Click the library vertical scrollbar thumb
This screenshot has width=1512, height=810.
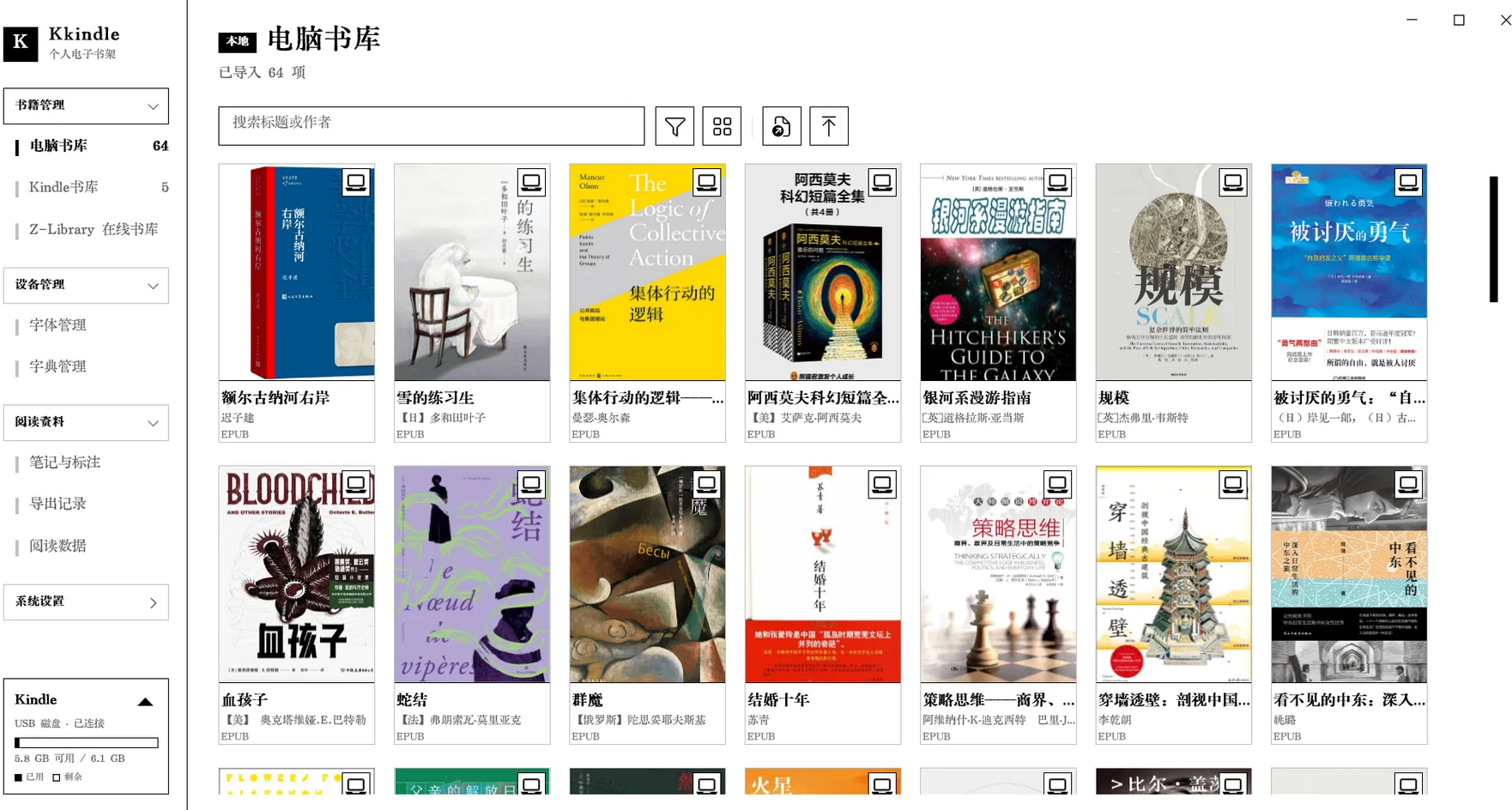tap(1494, 239)
